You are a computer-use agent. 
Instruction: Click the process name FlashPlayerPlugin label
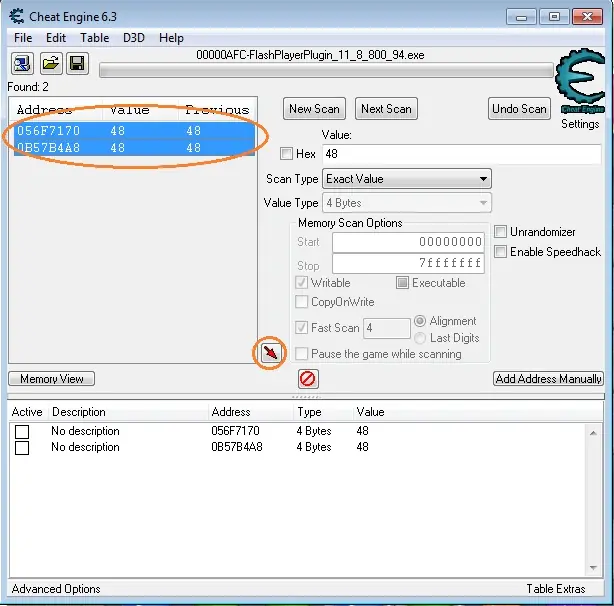[x=310, y=55]
